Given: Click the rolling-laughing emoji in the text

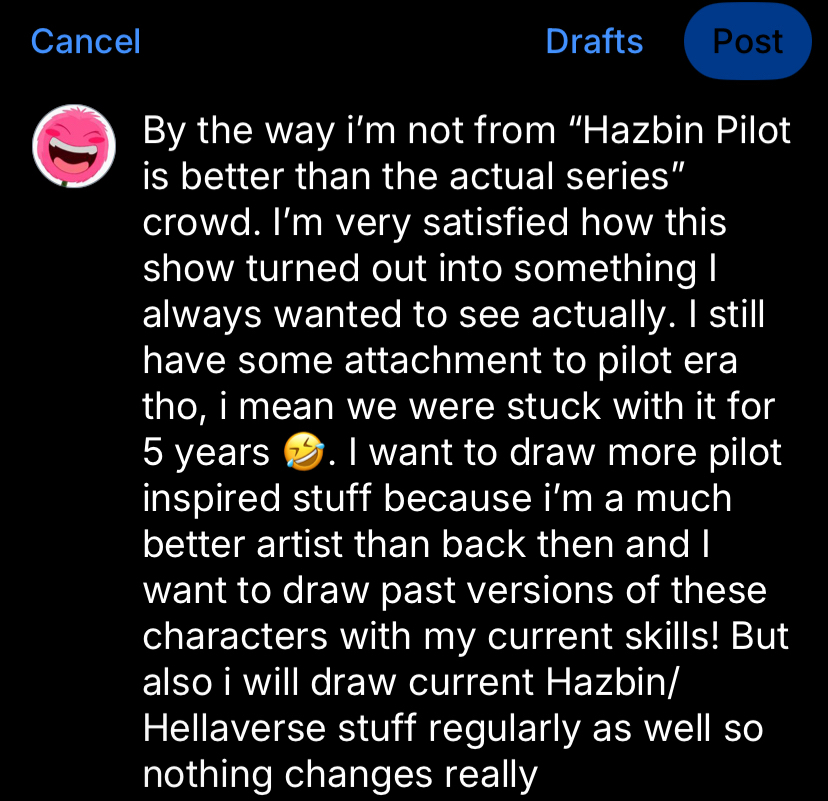Looking at the screenshot, I should [x=304, y=453].
